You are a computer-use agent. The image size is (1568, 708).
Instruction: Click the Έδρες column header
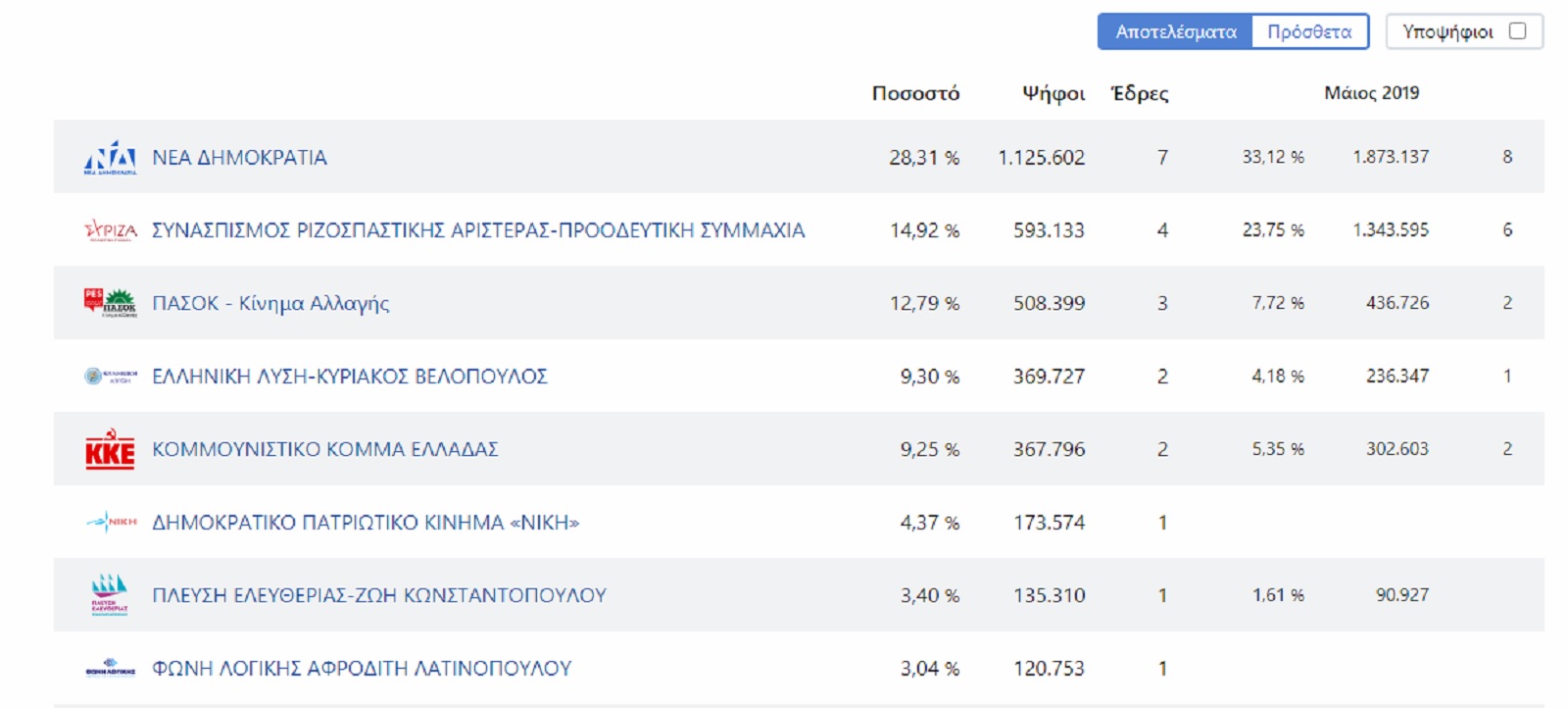tap(1139, 93)
